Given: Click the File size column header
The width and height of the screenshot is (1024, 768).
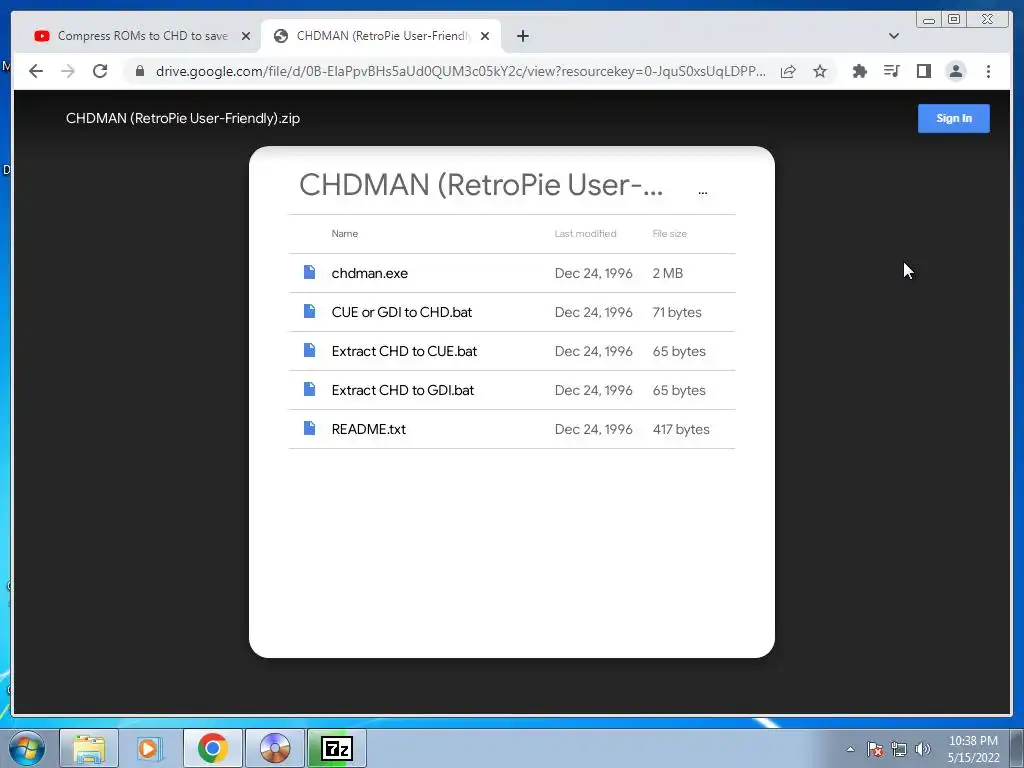Looking at the screenshot, I should 669,234.
